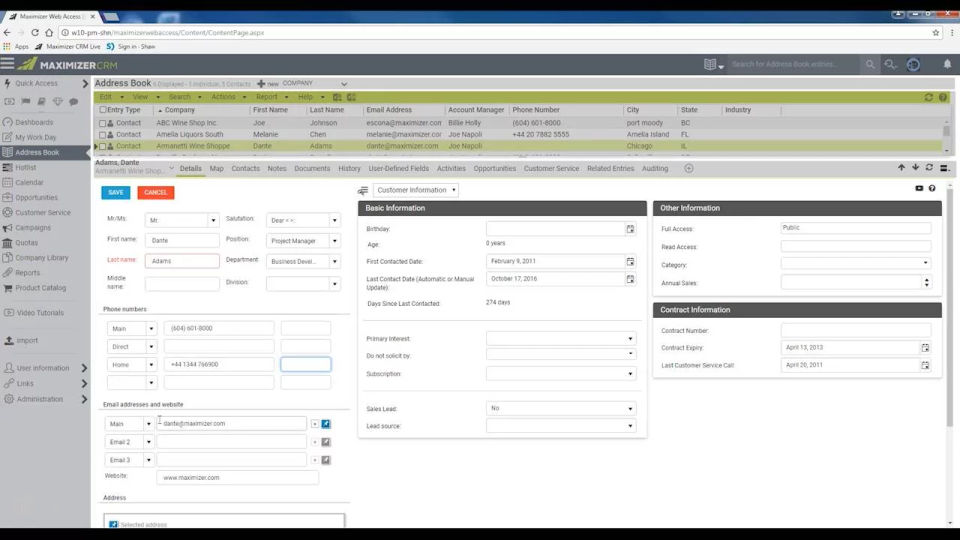Switch to the Documents tab

point(312,168)
